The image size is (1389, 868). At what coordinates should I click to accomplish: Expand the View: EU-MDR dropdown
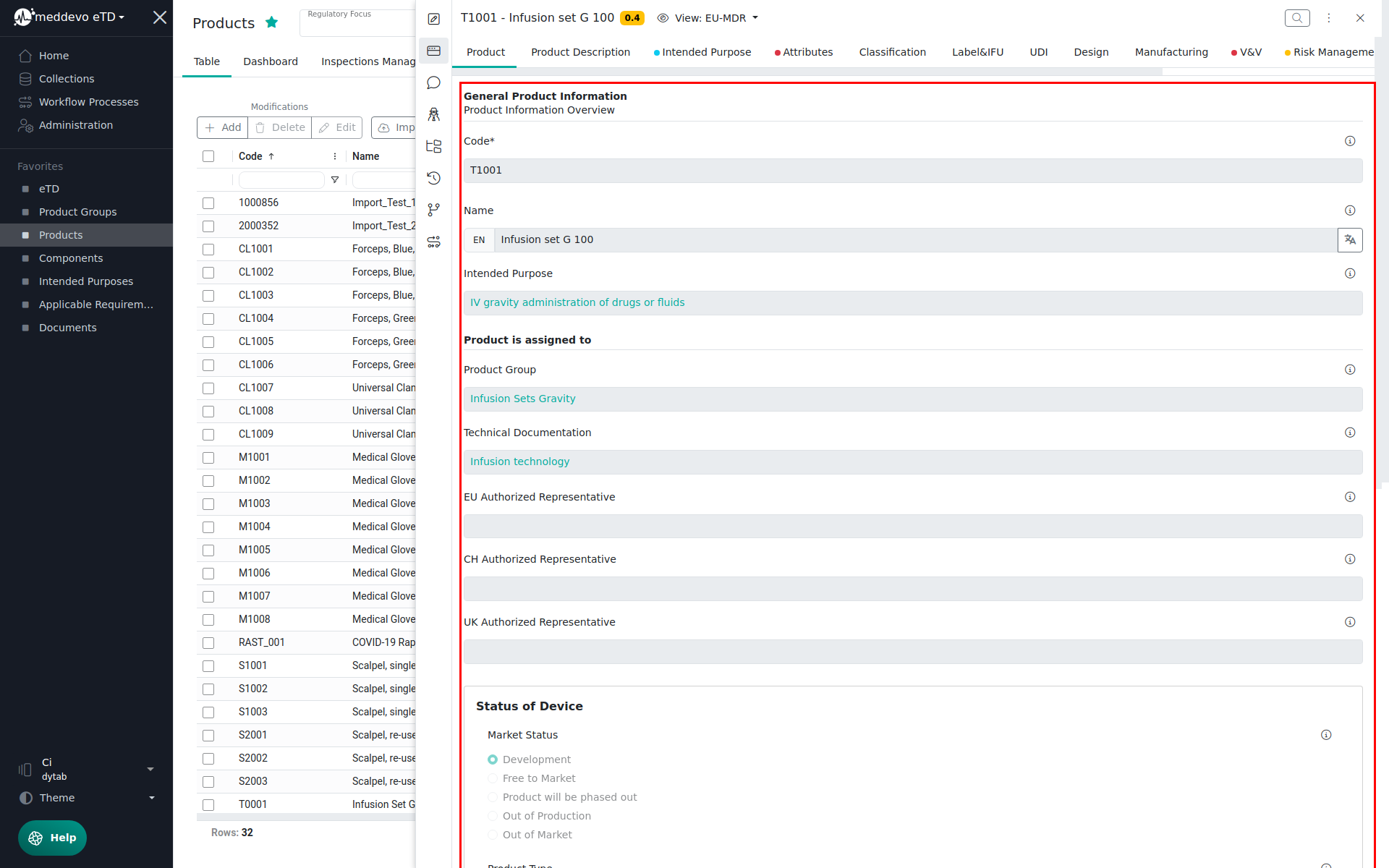(x=709, y=18)
